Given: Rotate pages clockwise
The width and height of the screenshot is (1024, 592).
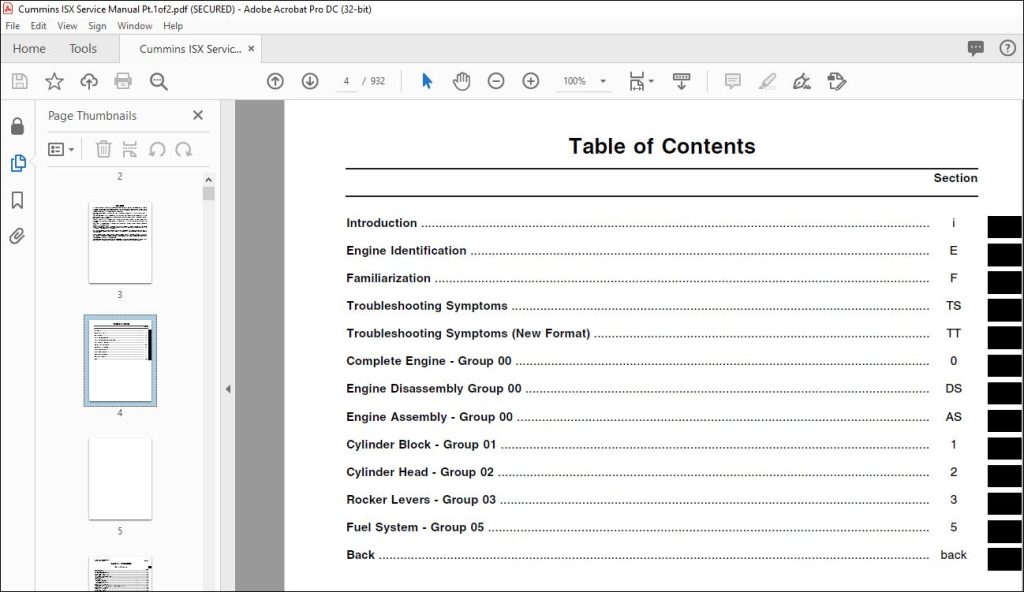Looking at the screenshot, I should [184, 150].
